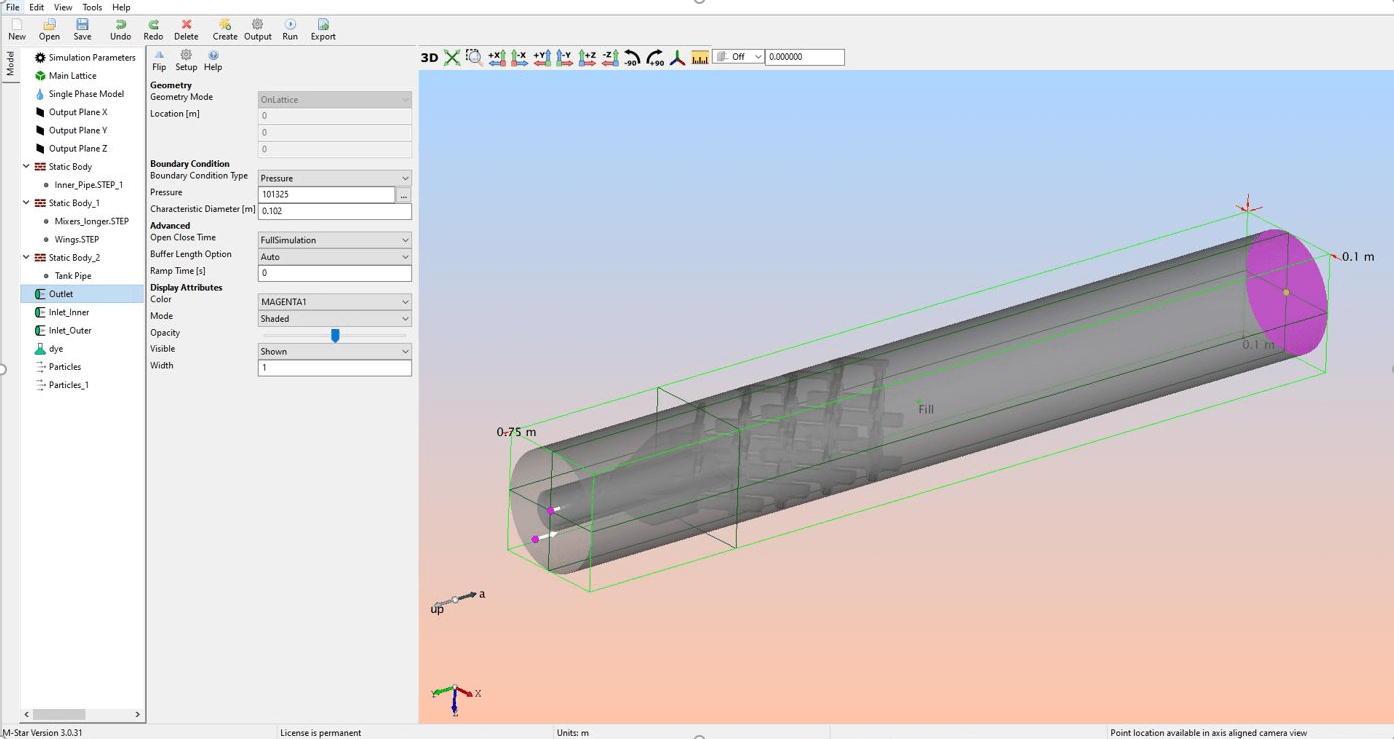Open the View menu

62,7
